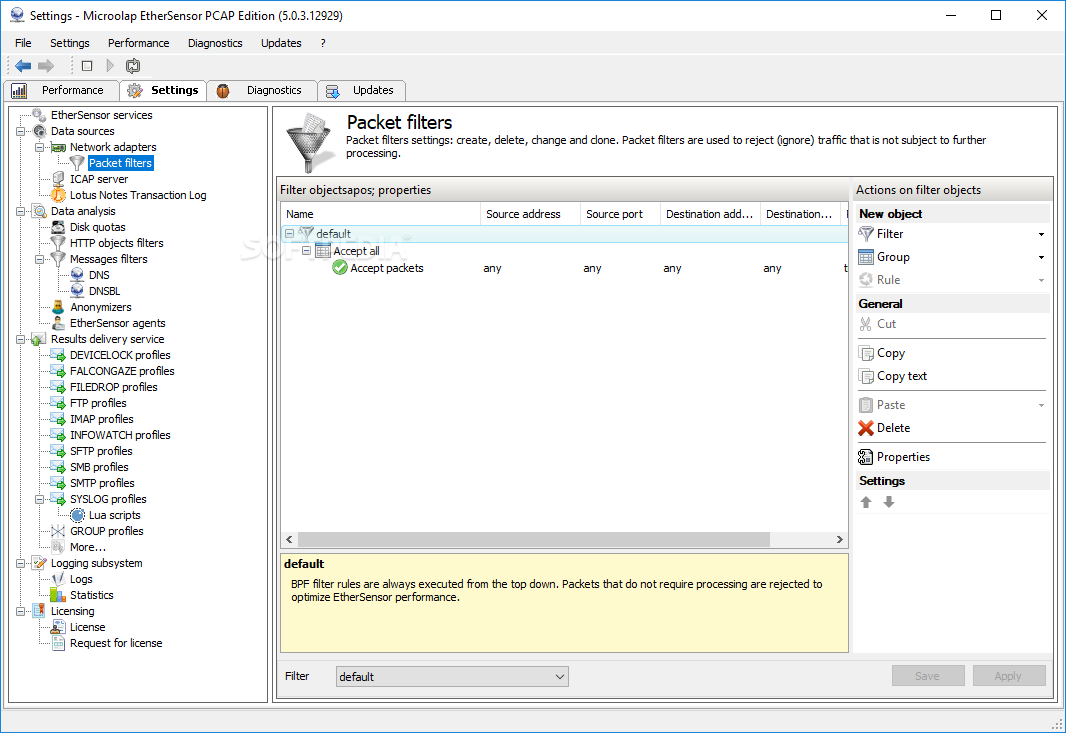This screenshot has height=733, width=1066.
Task: Click the restart service toolbar icon
Action: [133, 66]
